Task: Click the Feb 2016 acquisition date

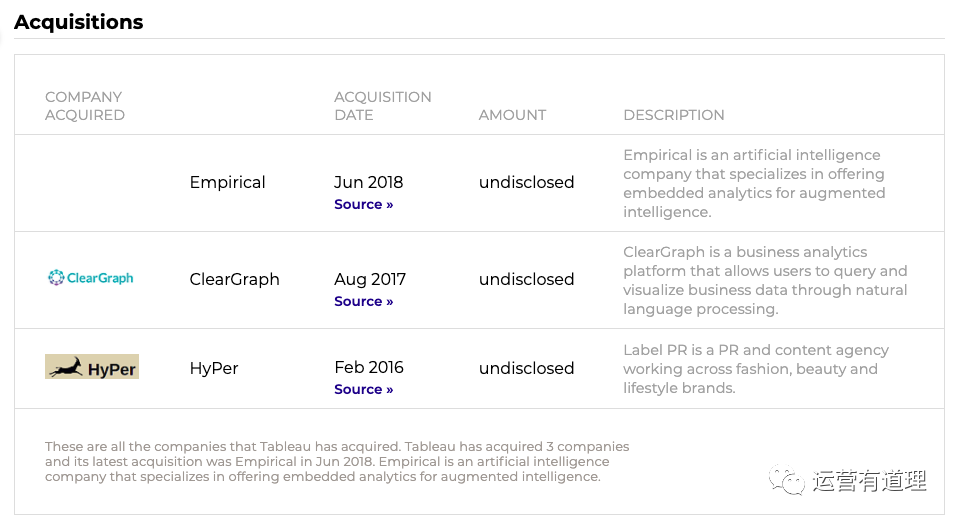Action: [x=369, y=368]
